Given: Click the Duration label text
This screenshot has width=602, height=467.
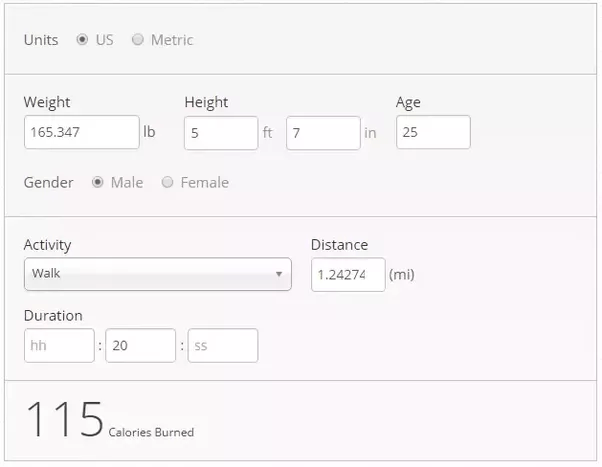Looking at the screenshot, I should 53,315.
